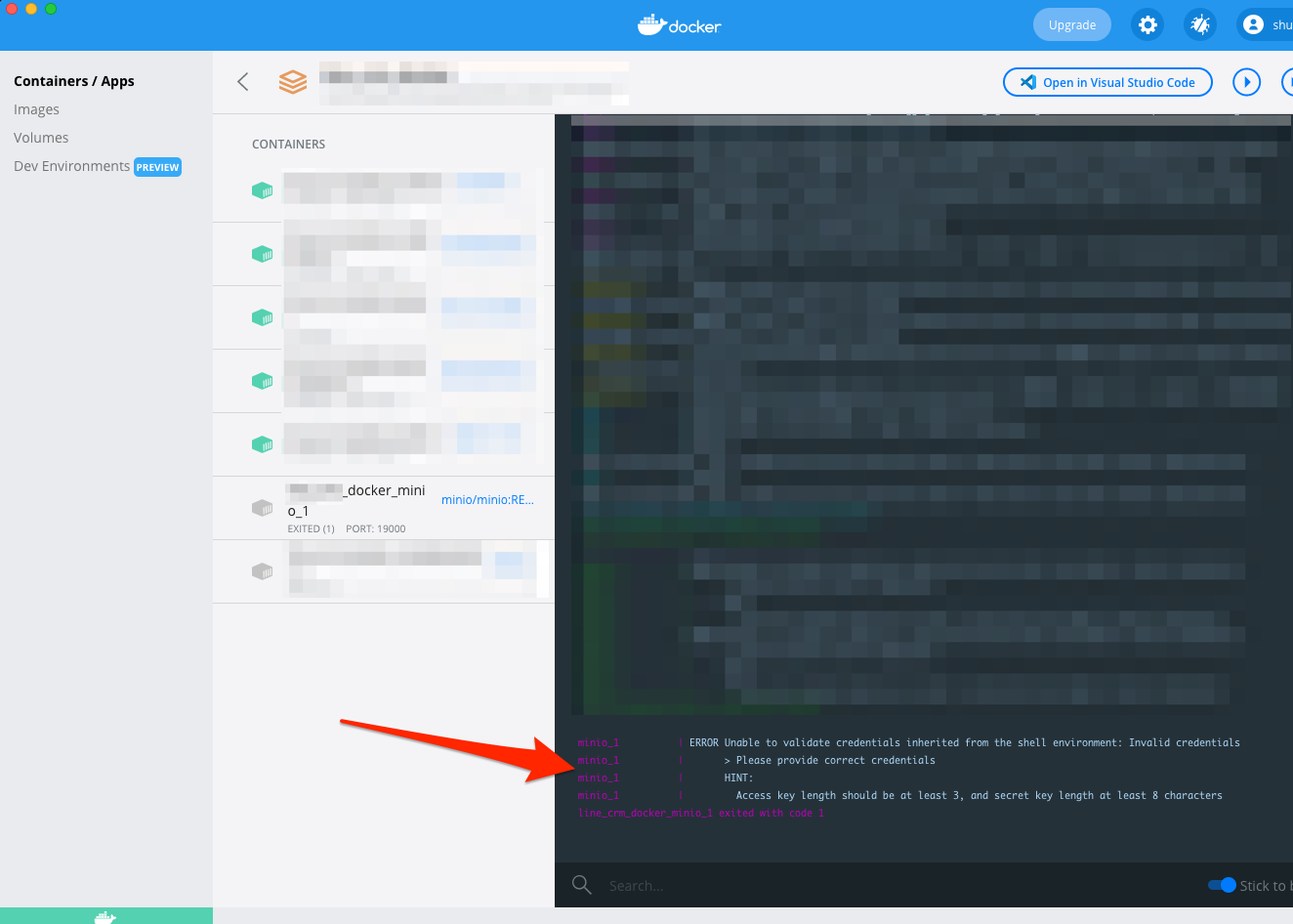Image resolution: width=1293 pixels, height=924 pixels.
Task: Click the magnifier icon in the log search bar
Action: [x=581, y=885]
